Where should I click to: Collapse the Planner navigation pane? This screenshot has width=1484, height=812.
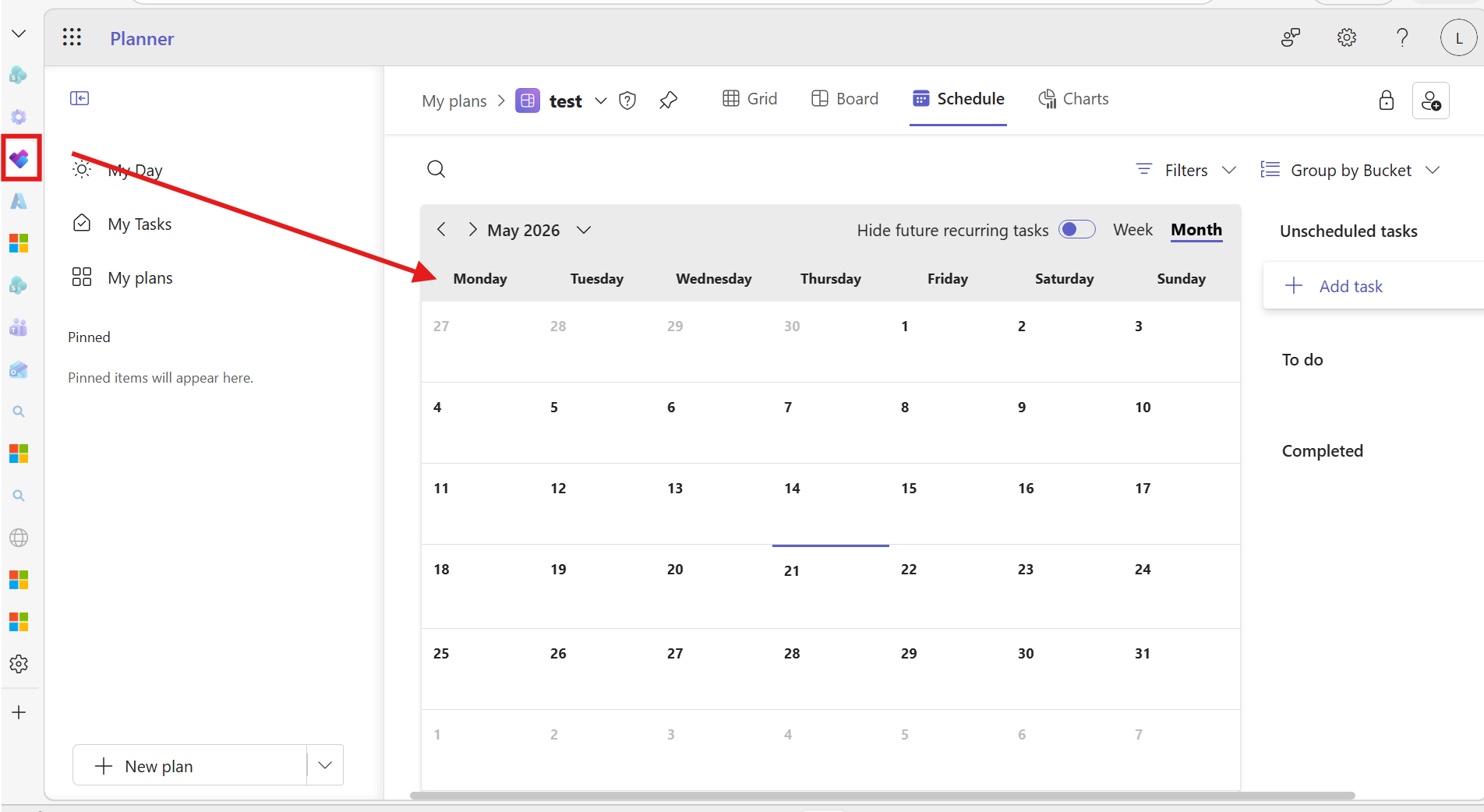pyautogui.click(x=79, y=98)
